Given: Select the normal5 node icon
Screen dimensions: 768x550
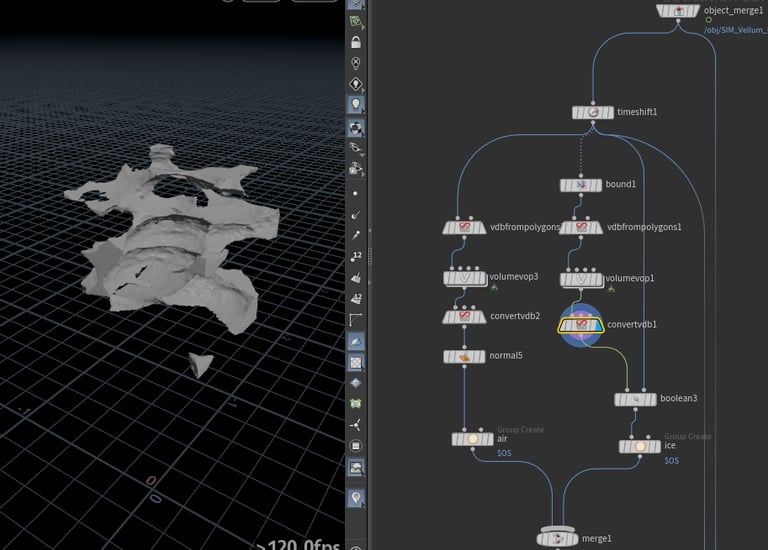Looking at the screenshot, I should (464, 357).
